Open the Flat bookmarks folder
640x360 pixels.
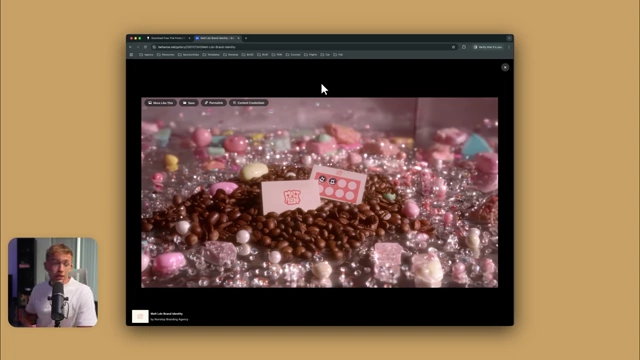point(338,54)
